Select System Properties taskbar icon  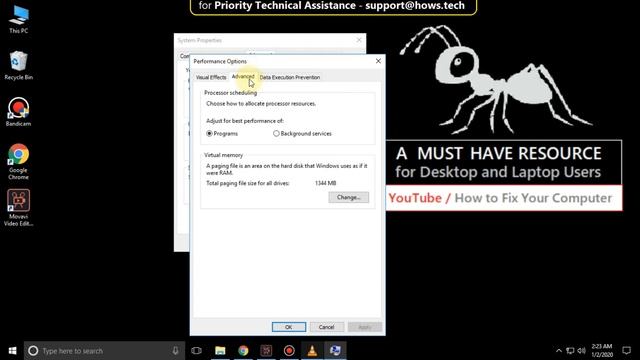(x=335, y=351)
